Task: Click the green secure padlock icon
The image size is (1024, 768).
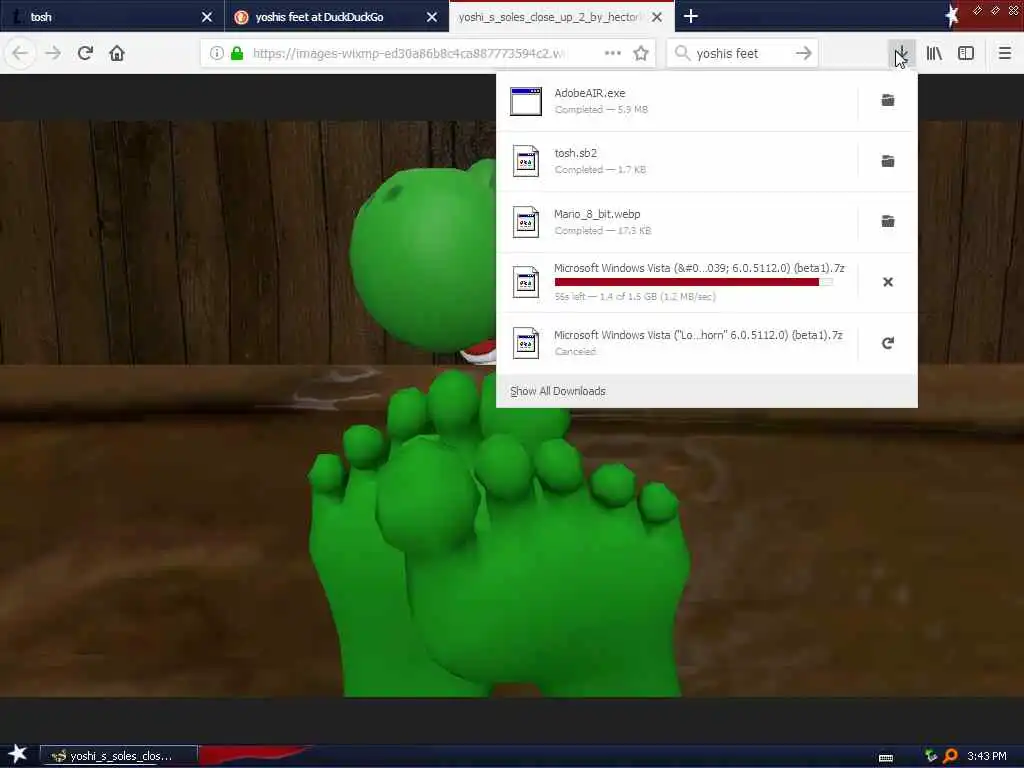Action: pyautogui.click(x=237, y=54)
